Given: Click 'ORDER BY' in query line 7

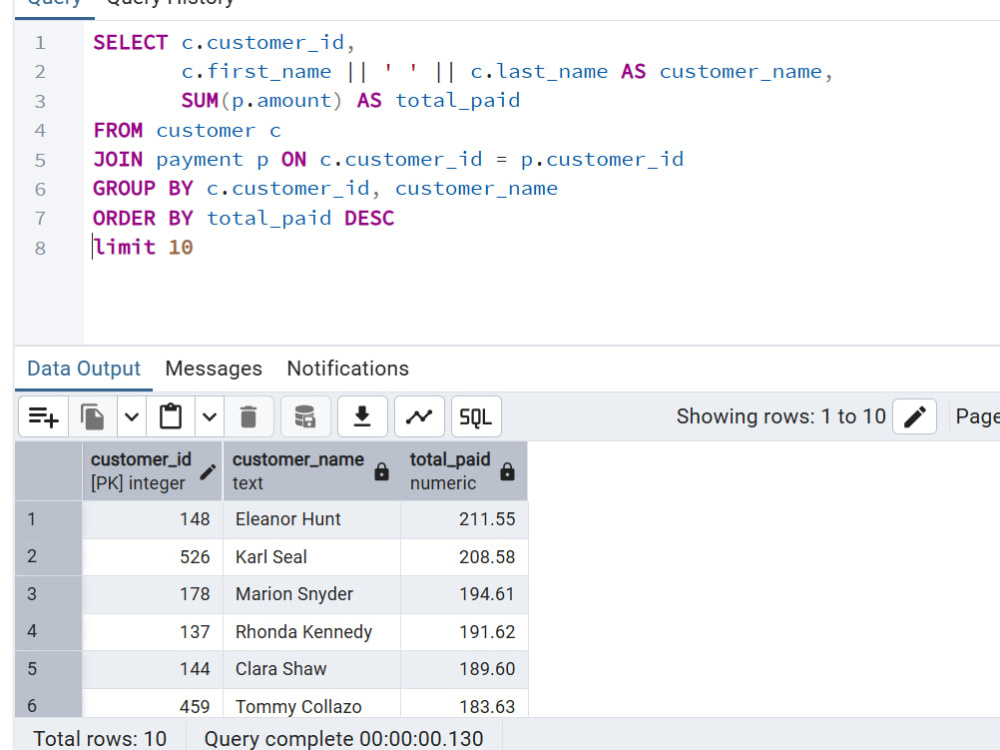Looking at the screenshot, I should coord(143,218).
